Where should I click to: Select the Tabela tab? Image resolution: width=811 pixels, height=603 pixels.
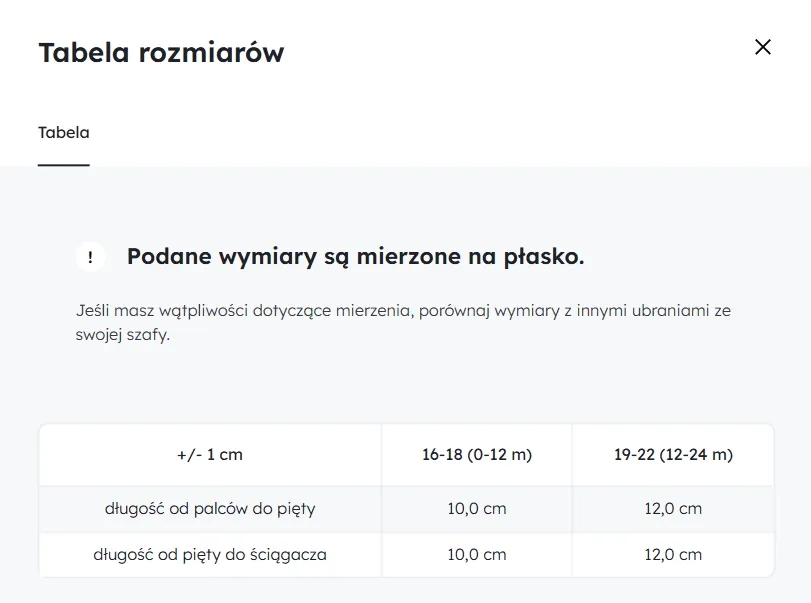pyautogui.click(x=63, y=131)
